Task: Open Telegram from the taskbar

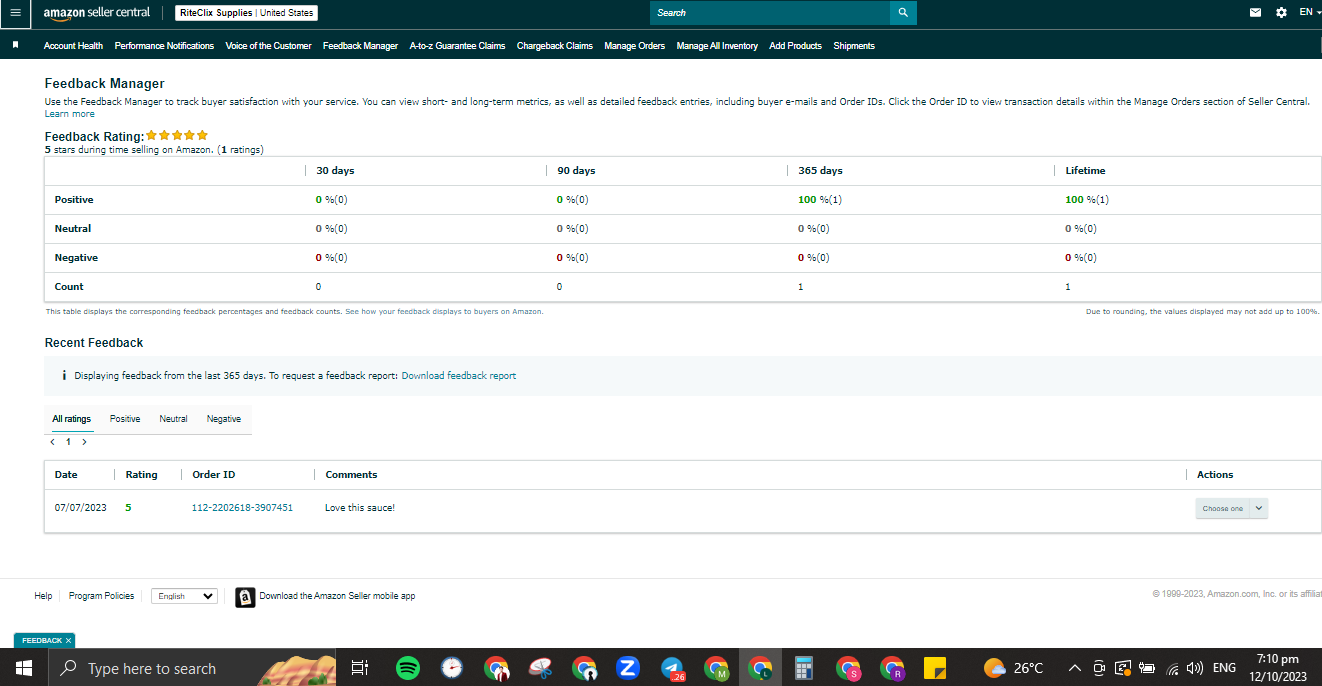Action: coord(672,668)
